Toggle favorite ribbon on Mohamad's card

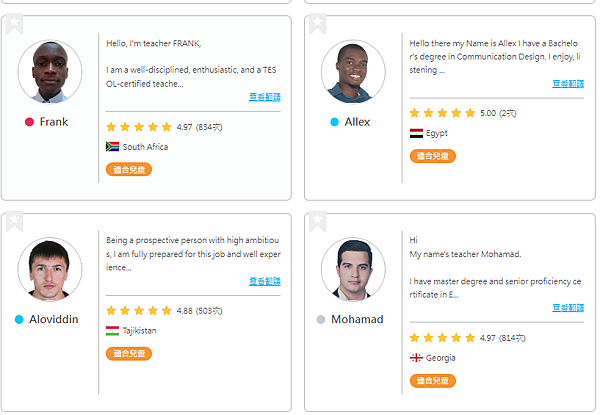pyautogui.click(x=317, y=221)
